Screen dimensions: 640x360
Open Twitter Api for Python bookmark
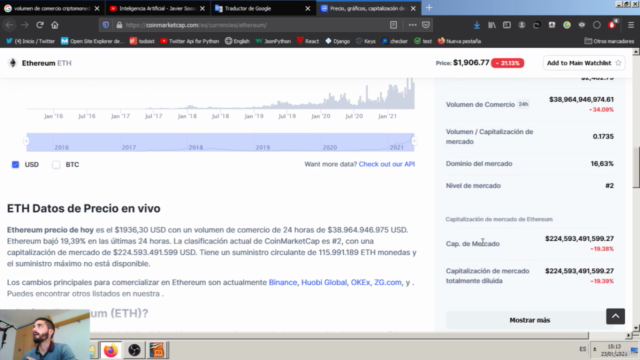[190, 41]
